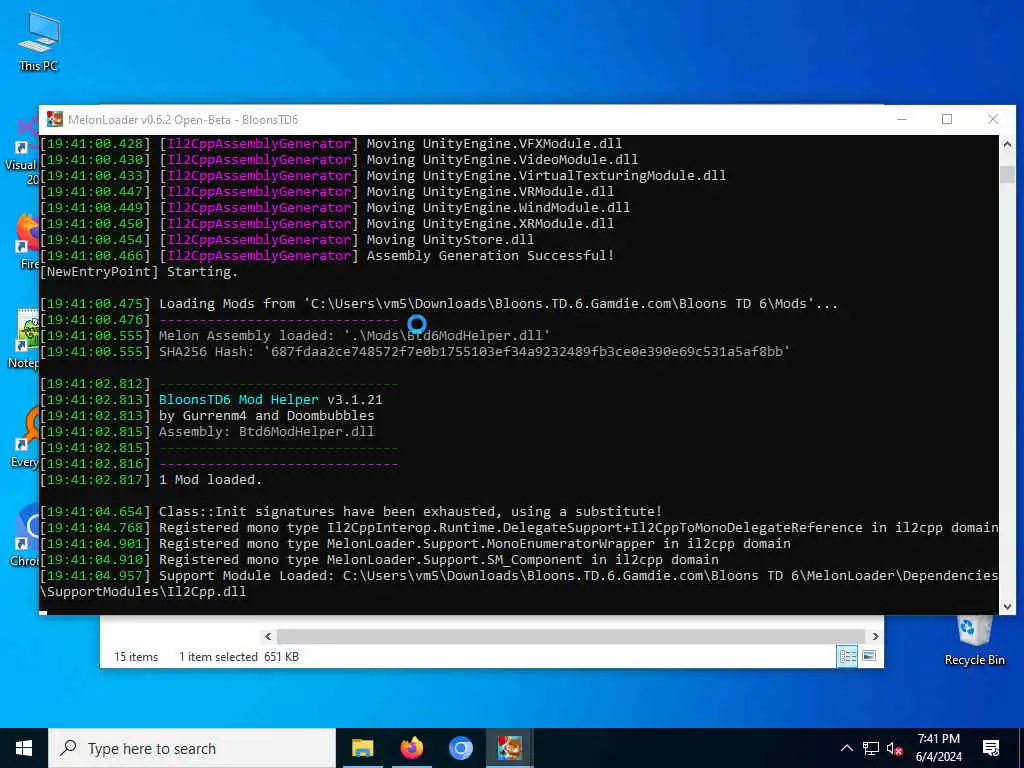Click the Firefox desktop shortcut
This screenshot has width=1024, height=768.
[27, 242]
